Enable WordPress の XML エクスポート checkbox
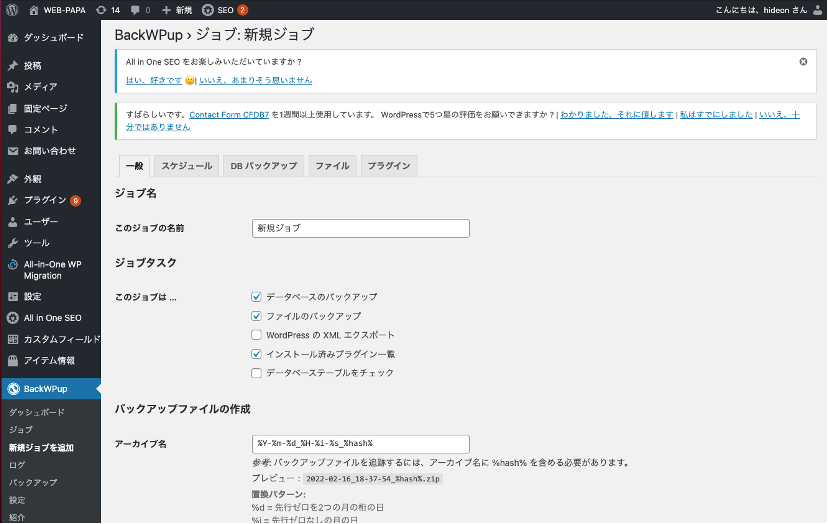This screenshot has height=524, width=828. (x=257, y=335)
